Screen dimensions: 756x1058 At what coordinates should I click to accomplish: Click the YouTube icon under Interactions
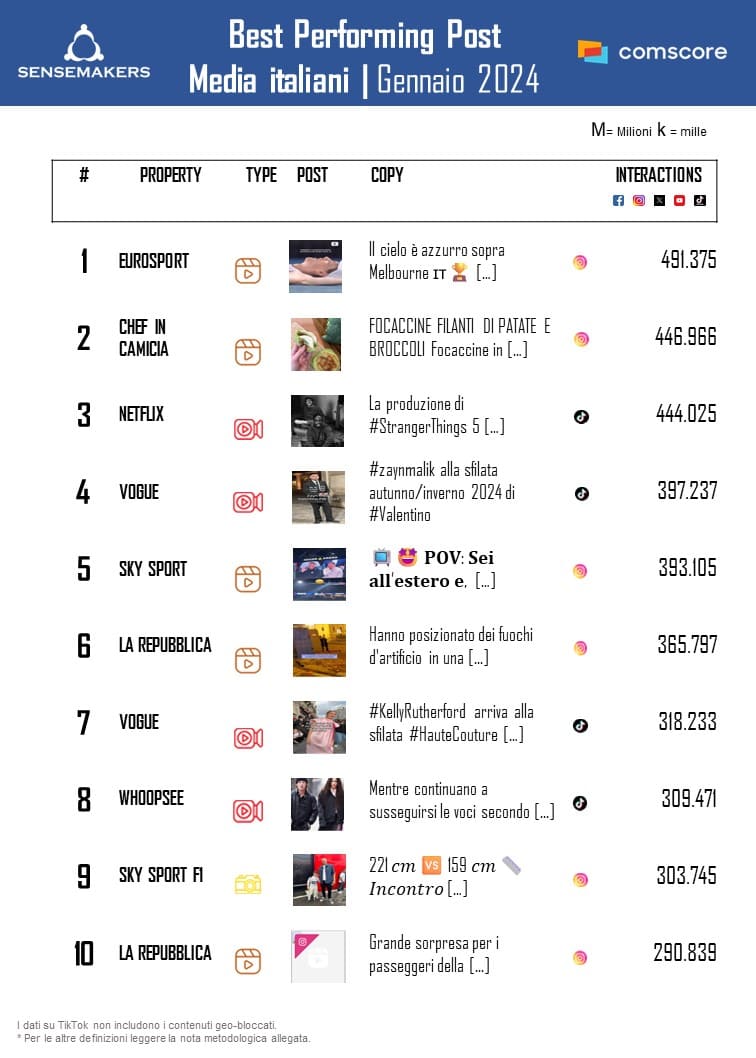click(679, 200)
